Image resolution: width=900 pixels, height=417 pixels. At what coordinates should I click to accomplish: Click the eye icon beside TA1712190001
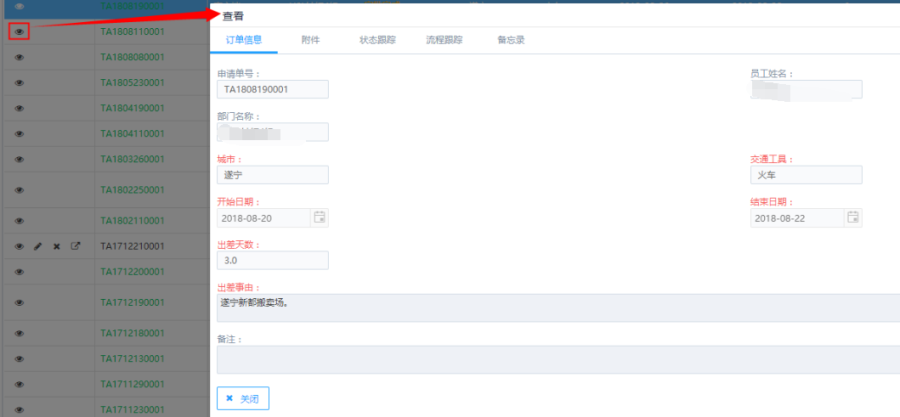(x=19, y=302)
